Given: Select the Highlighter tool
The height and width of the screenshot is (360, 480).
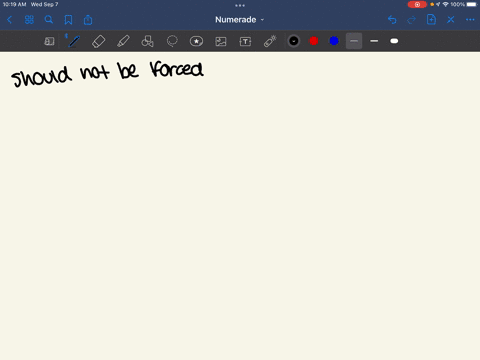Looking at the screenshot, I should pyautogui.click(x=123, y=41).
